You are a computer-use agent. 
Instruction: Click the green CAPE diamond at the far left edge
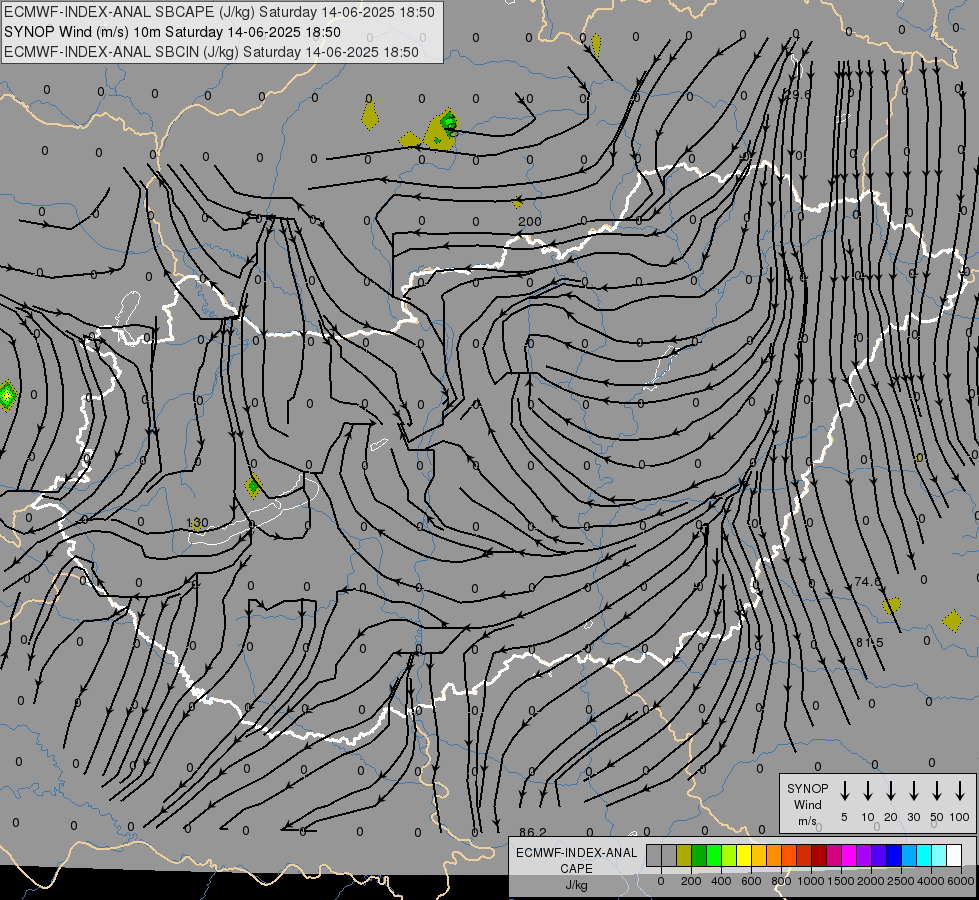pyautogui.click(x=7, y=395)
